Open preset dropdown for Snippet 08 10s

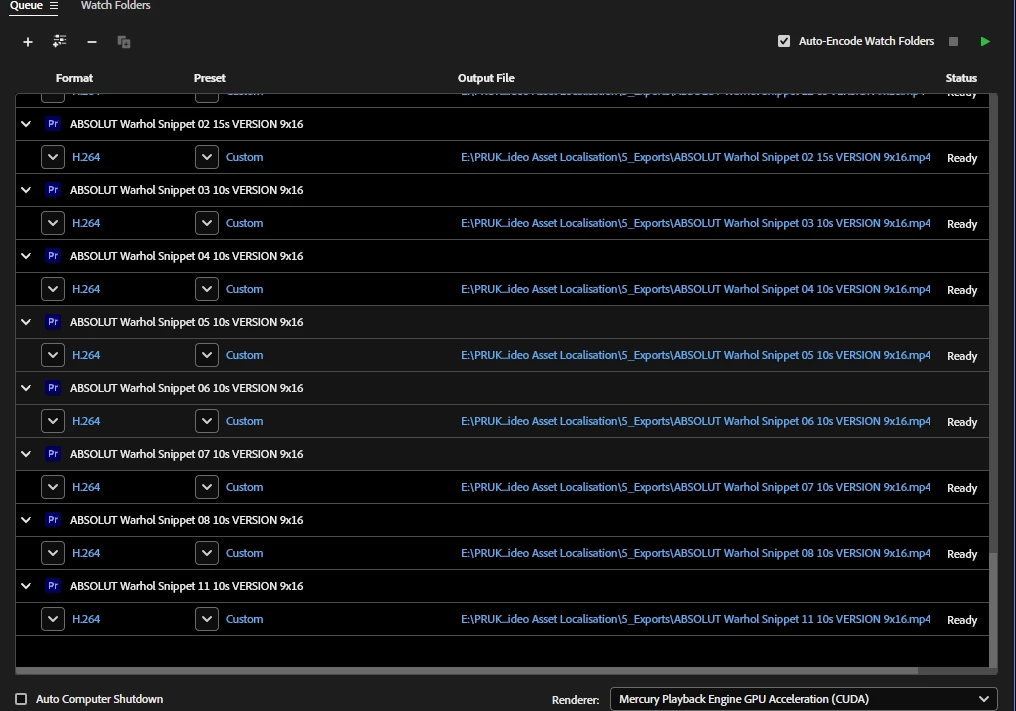(207, 553)
